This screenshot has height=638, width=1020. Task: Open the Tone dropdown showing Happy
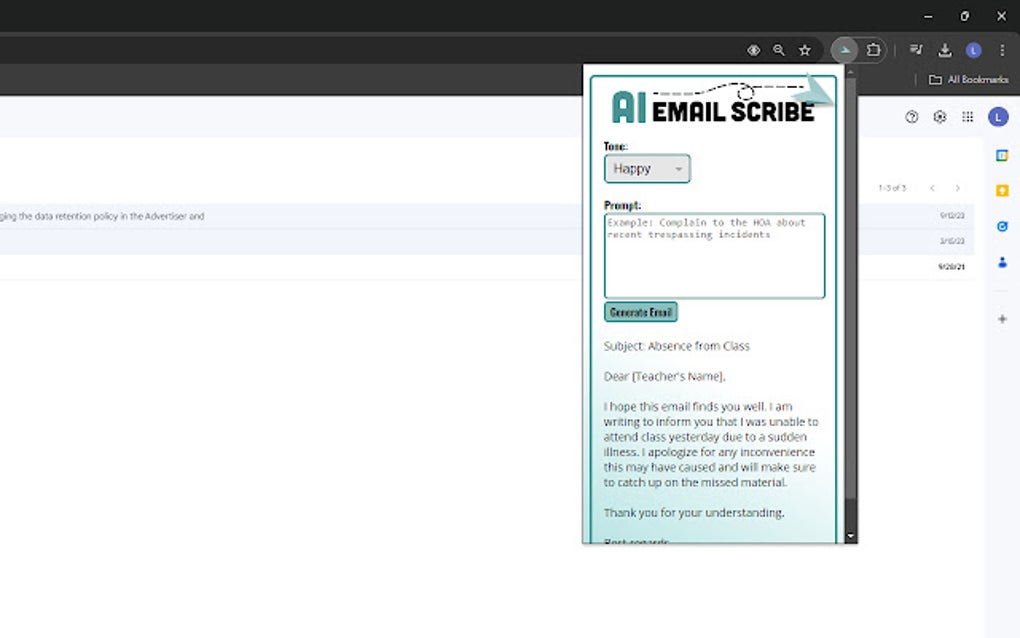[647, 169]
